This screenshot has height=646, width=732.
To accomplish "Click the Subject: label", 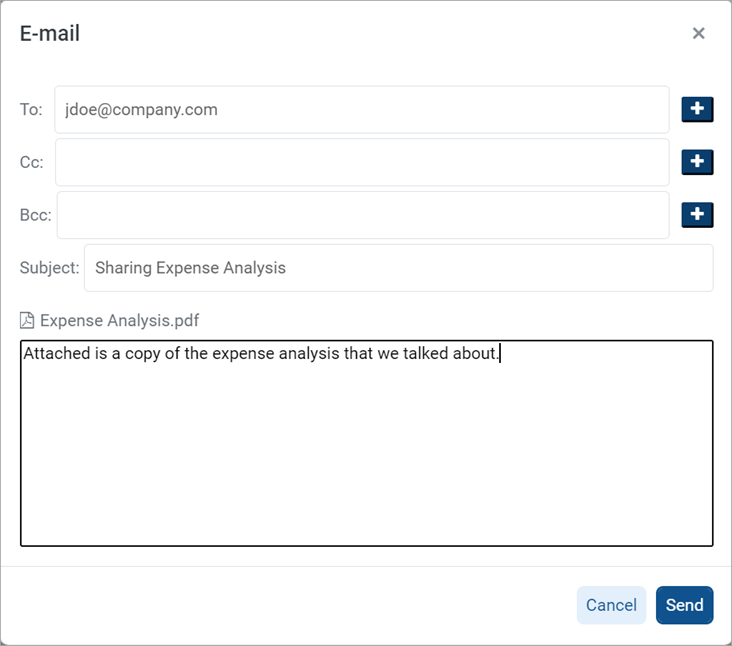I will (49, 268).
